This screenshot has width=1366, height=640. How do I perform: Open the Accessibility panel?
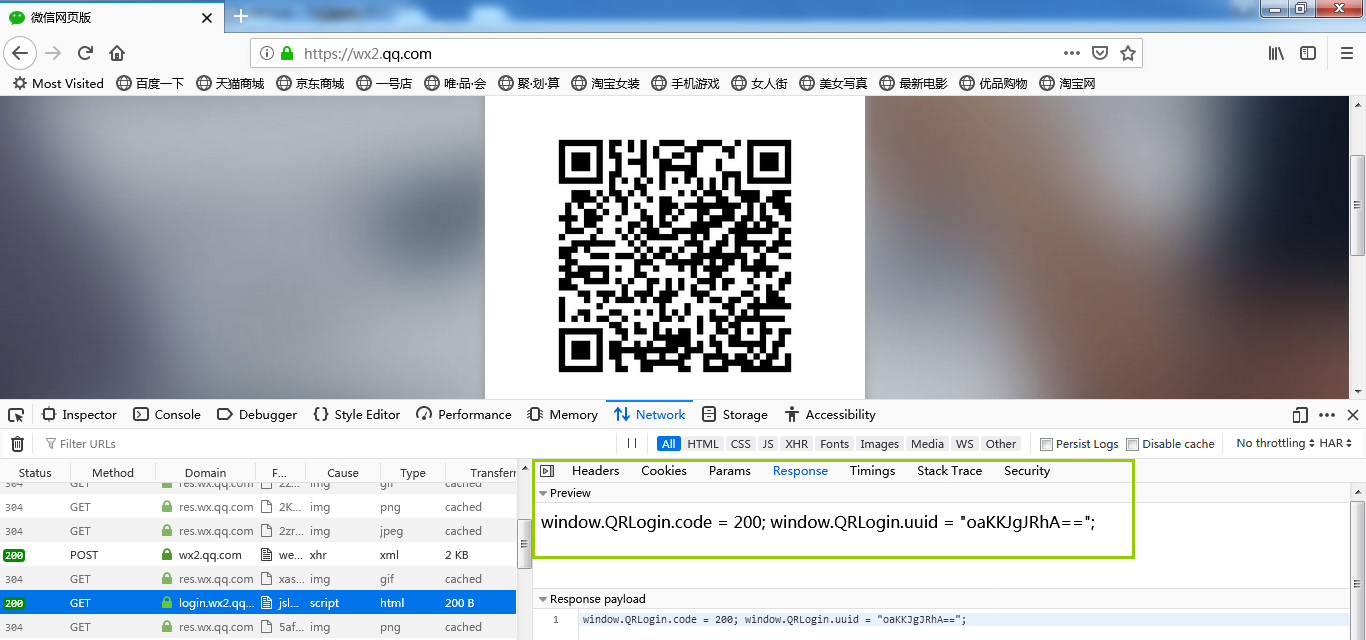tap(830, 415)
